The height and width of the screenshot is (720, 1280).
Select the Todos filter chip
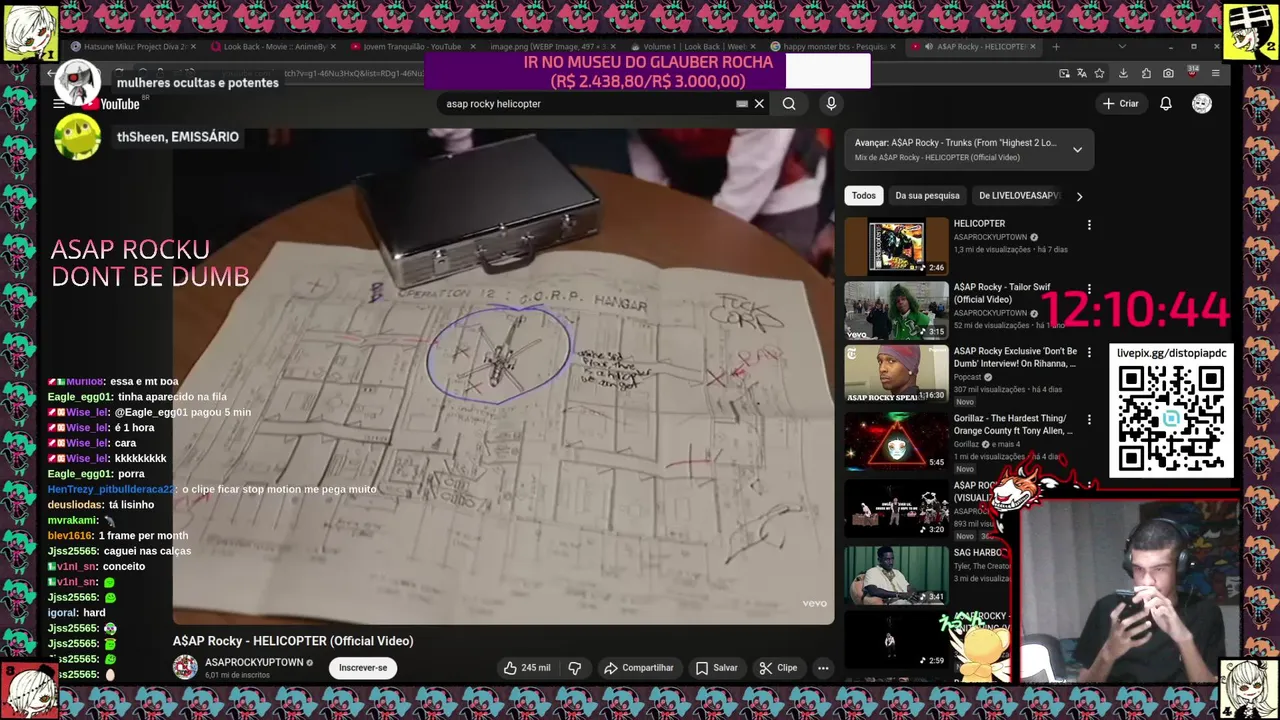pyautogui.click(x=864, y=196)
